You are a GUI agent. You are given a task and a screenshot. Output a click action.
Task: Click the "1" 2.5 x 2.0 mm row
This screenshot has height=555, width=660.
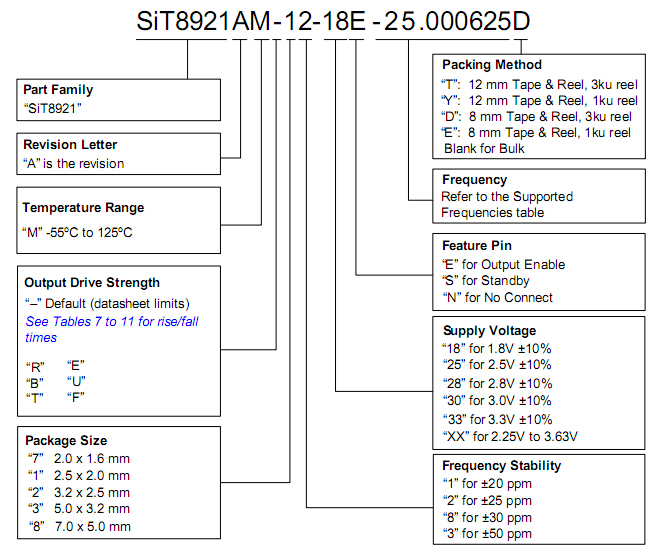[79, 475]
